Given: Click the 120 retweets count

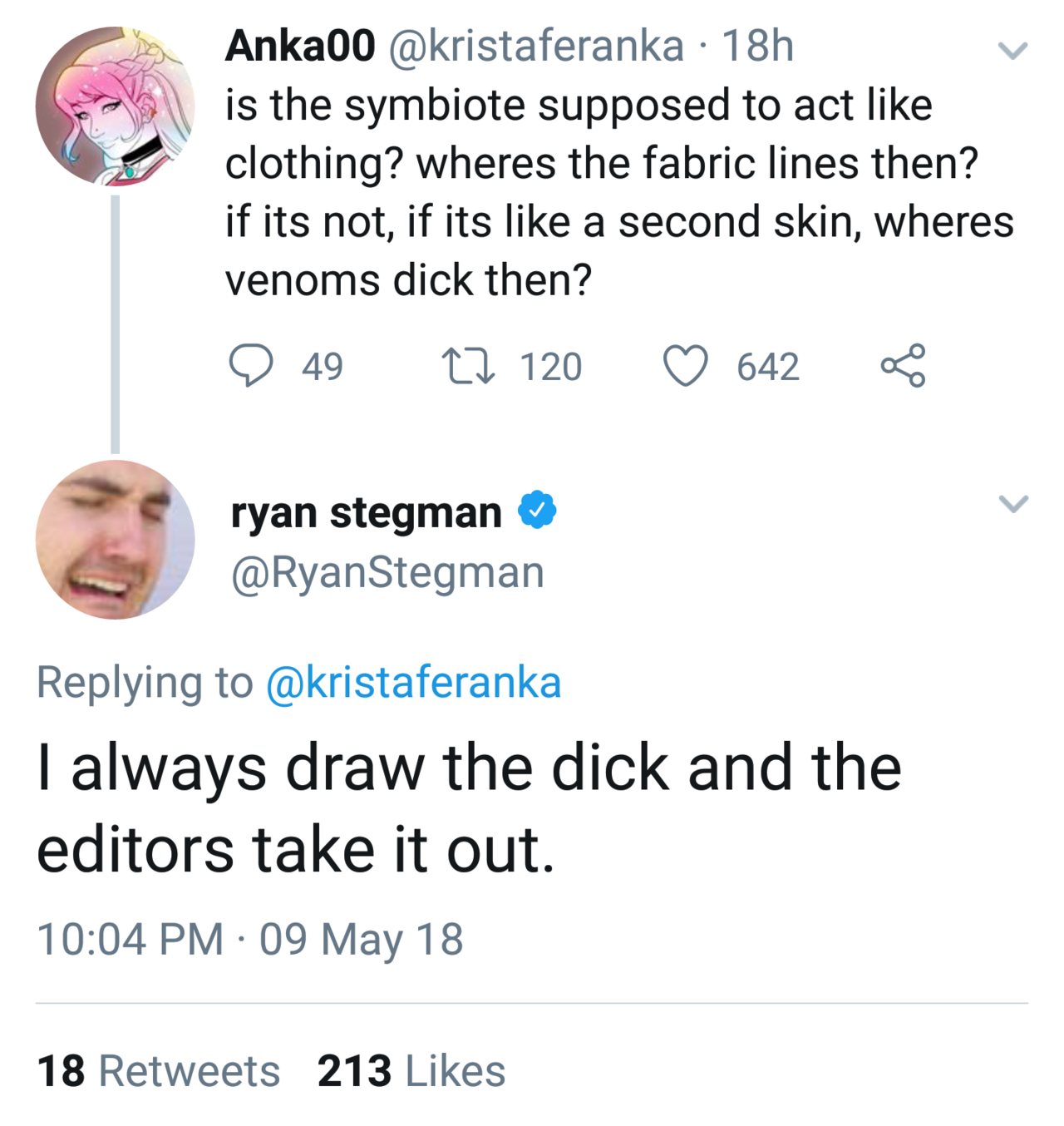Looking at the screenshot, I should 551,367.
